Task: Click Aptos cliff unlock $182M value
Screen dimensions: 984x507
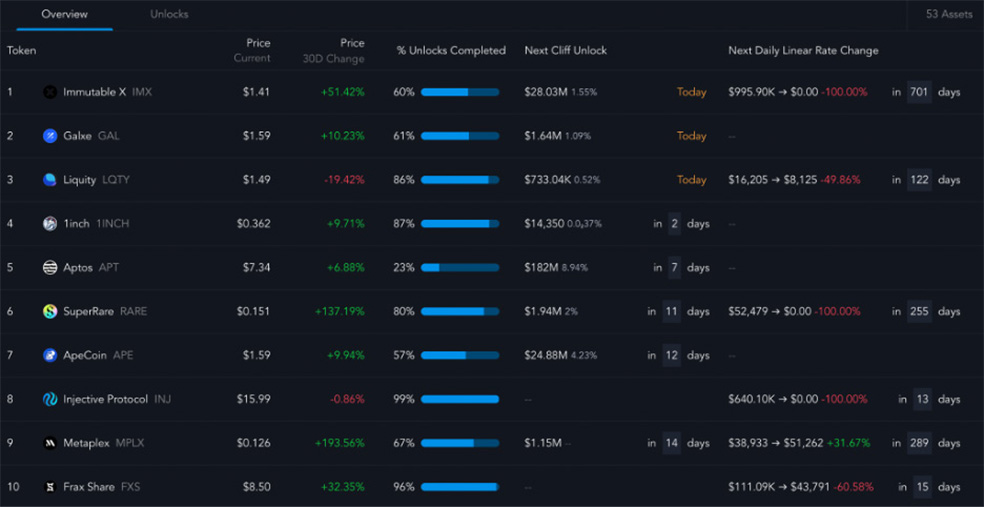Action: point(542,268)
